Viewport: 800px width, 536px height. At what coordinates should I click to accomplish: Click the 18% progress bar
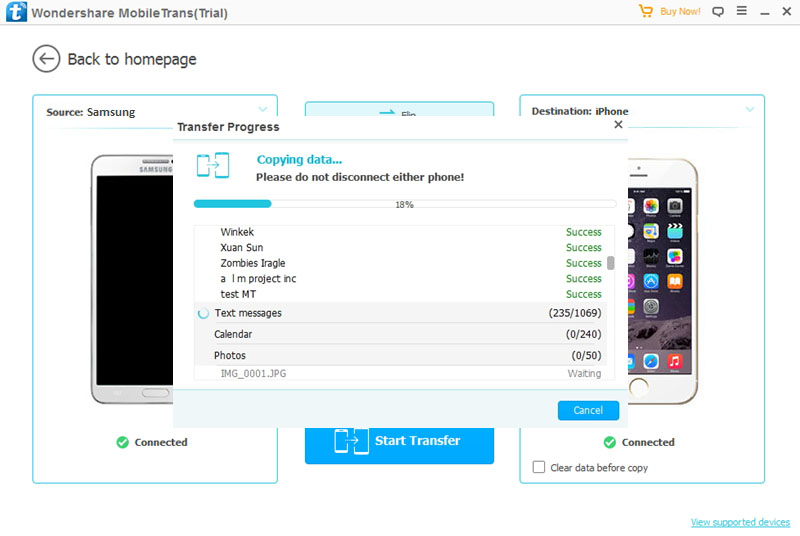tap(405, 204)
